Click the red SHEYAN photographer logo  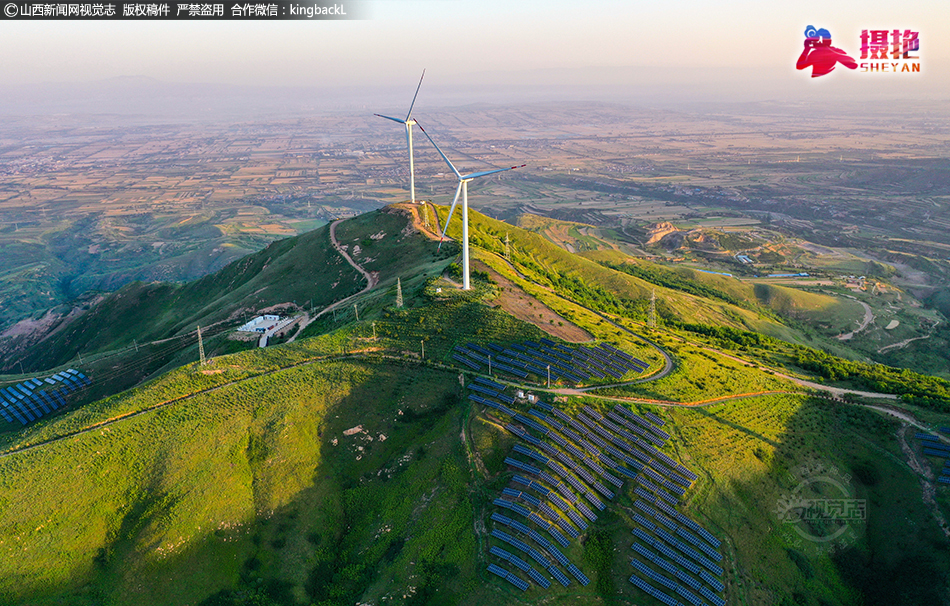click(x=858, y=51)
